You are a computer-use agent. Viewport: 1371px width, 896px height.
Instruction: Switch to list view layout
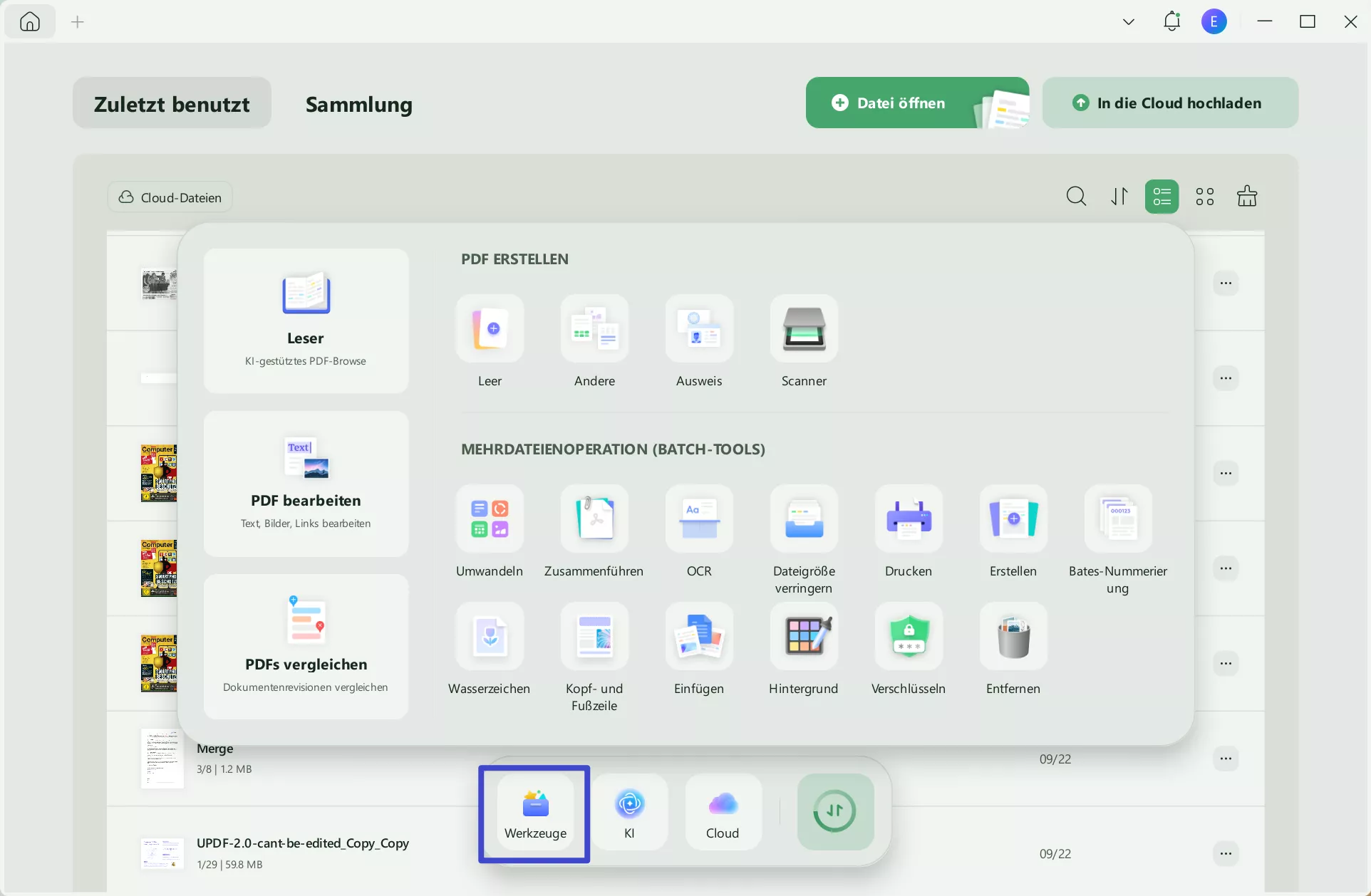1162,197
